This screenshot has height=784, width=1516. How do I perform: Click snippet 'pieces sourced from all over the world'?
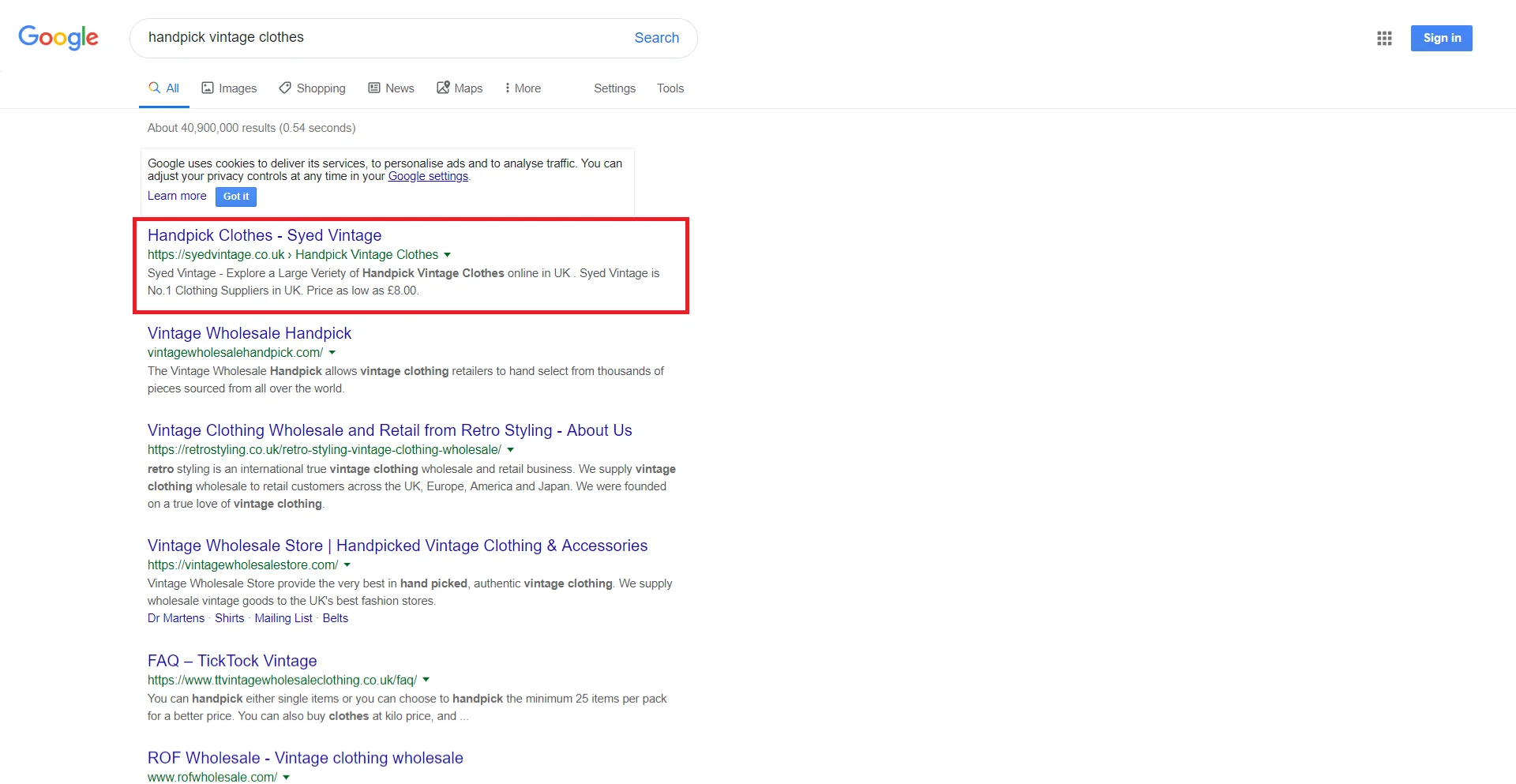pos(246,388)
